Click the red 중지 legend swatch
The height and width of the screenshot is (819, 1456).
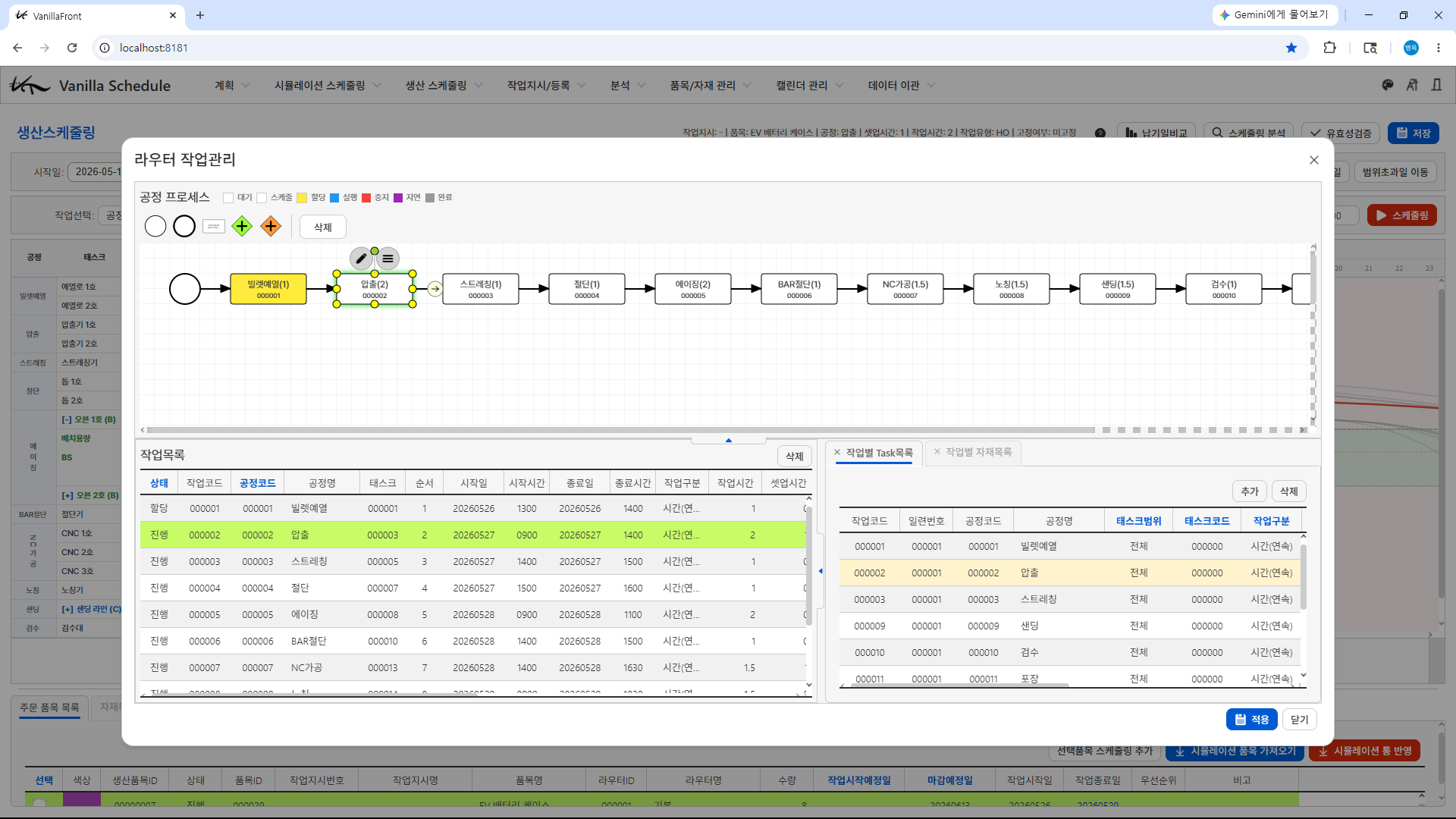coord(366,198)
